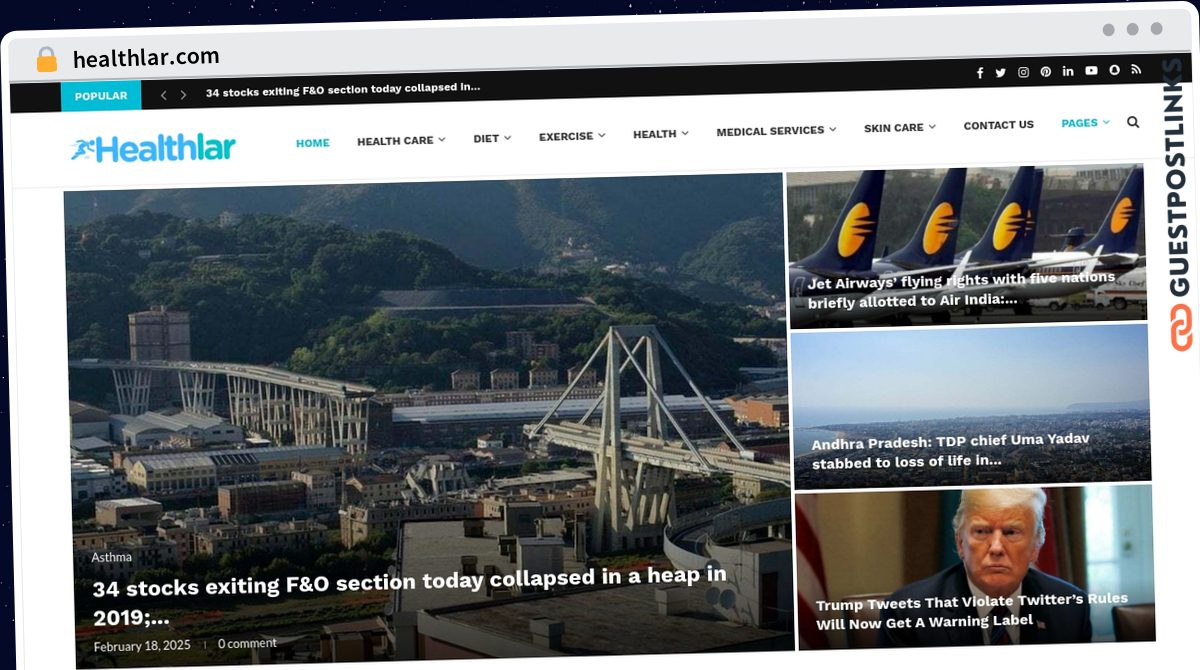Open the Snapchat social icon
1200x670 pixels.
pyautogui.click(x=1114, y=70)
